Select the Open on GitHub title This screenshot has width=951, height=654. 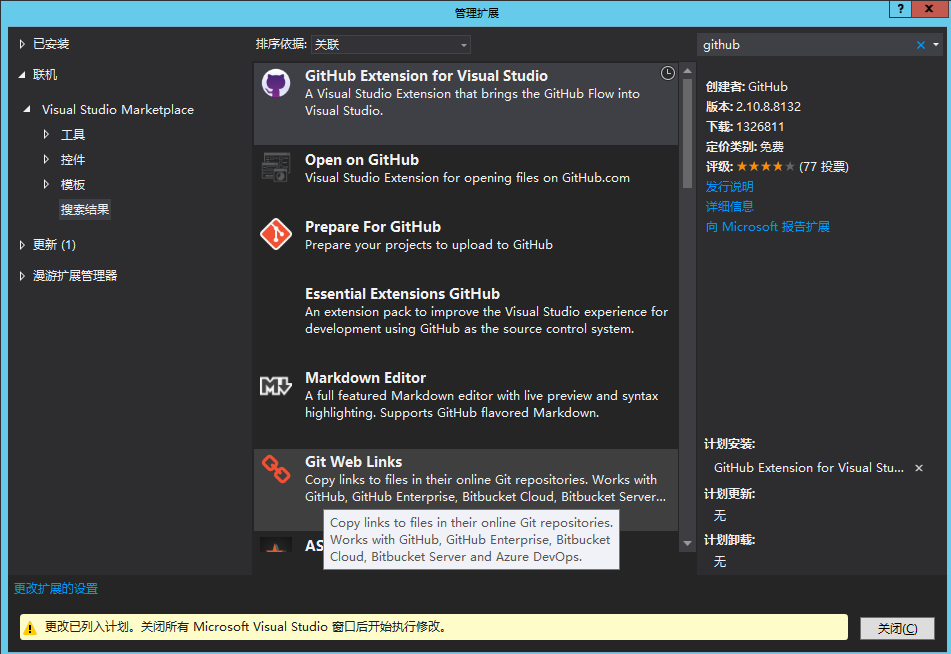361,160
